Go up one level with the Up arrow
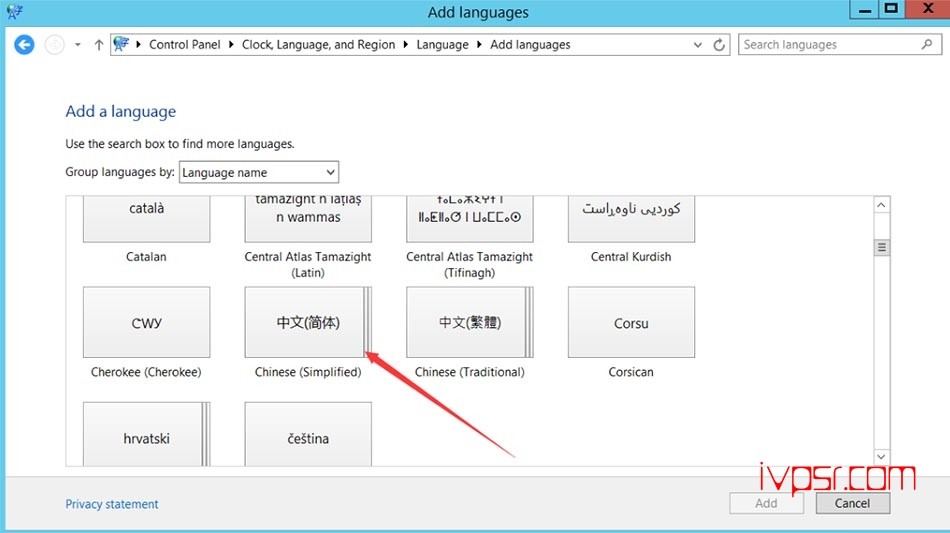 point(98,45)
